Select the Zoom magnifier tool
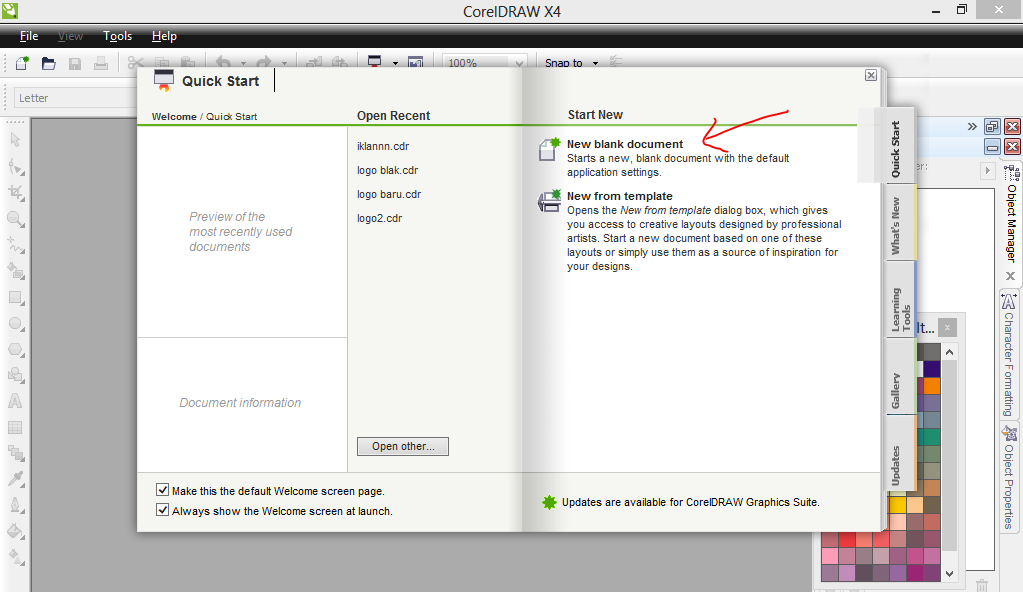The image size is (1023, 592). click(16, 219)
